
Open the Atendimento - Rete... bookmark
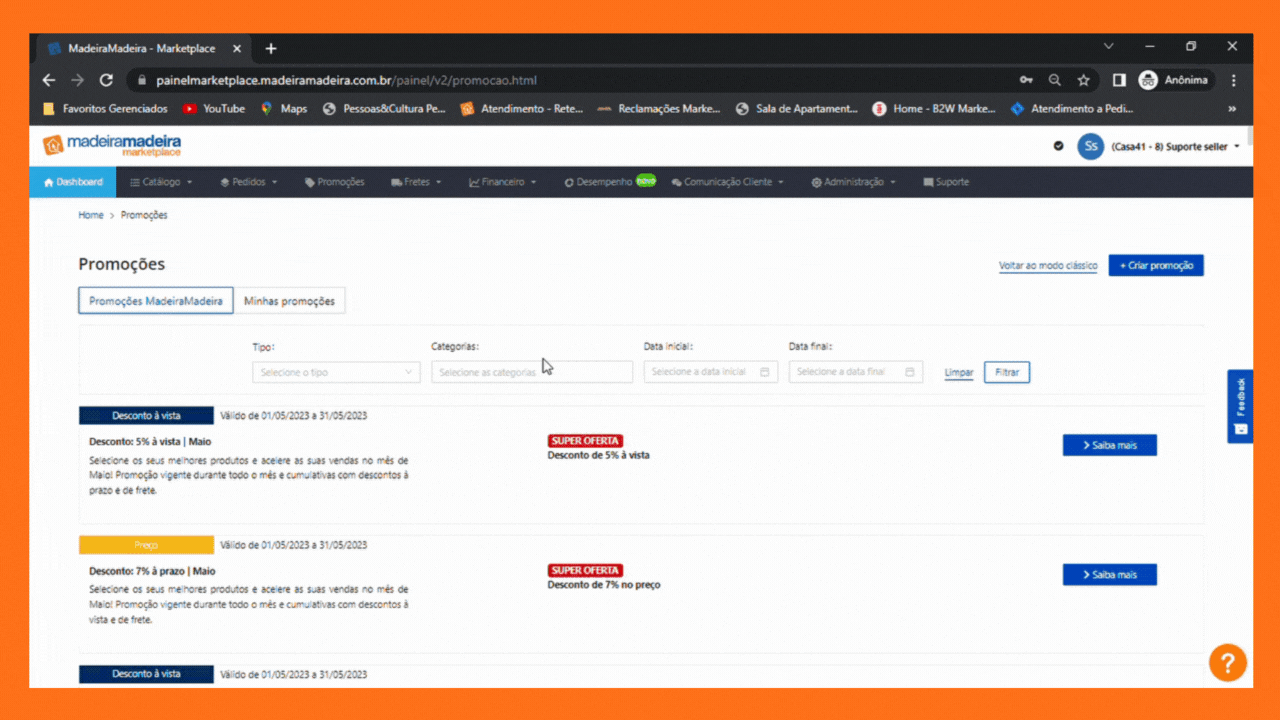pos(521,109)
